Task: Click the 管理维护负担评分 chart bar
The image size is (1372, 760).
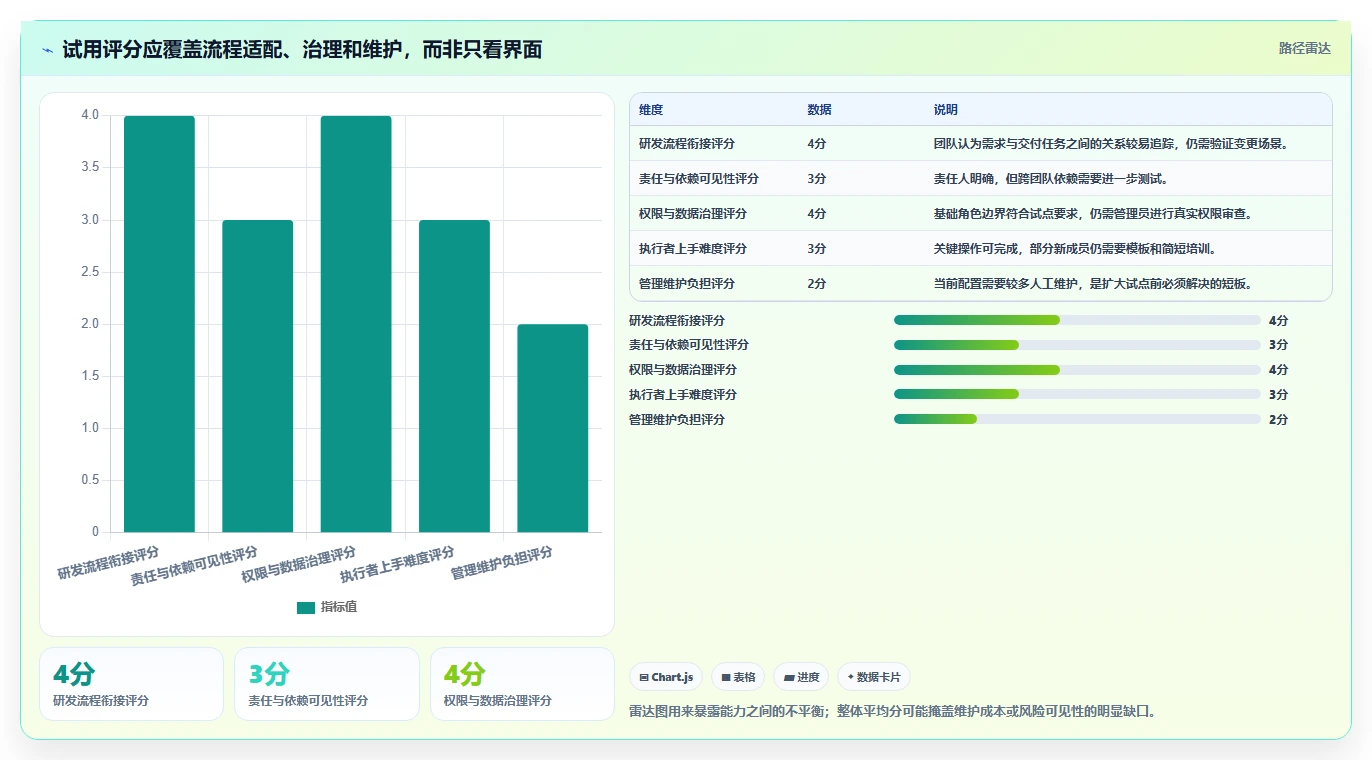Action: [553, 428]
